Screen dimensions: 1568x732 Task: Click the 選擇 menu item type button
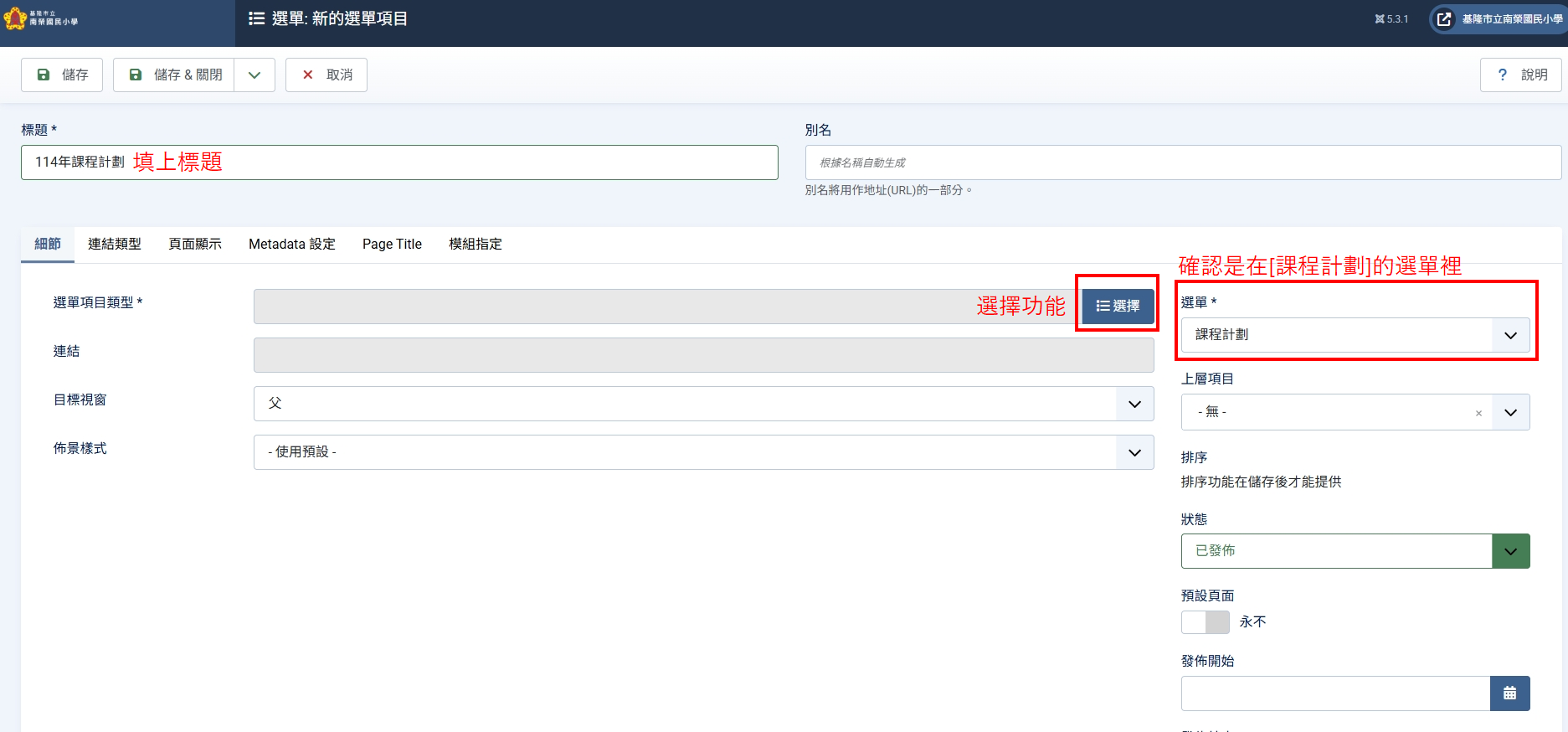point(1118,307)
